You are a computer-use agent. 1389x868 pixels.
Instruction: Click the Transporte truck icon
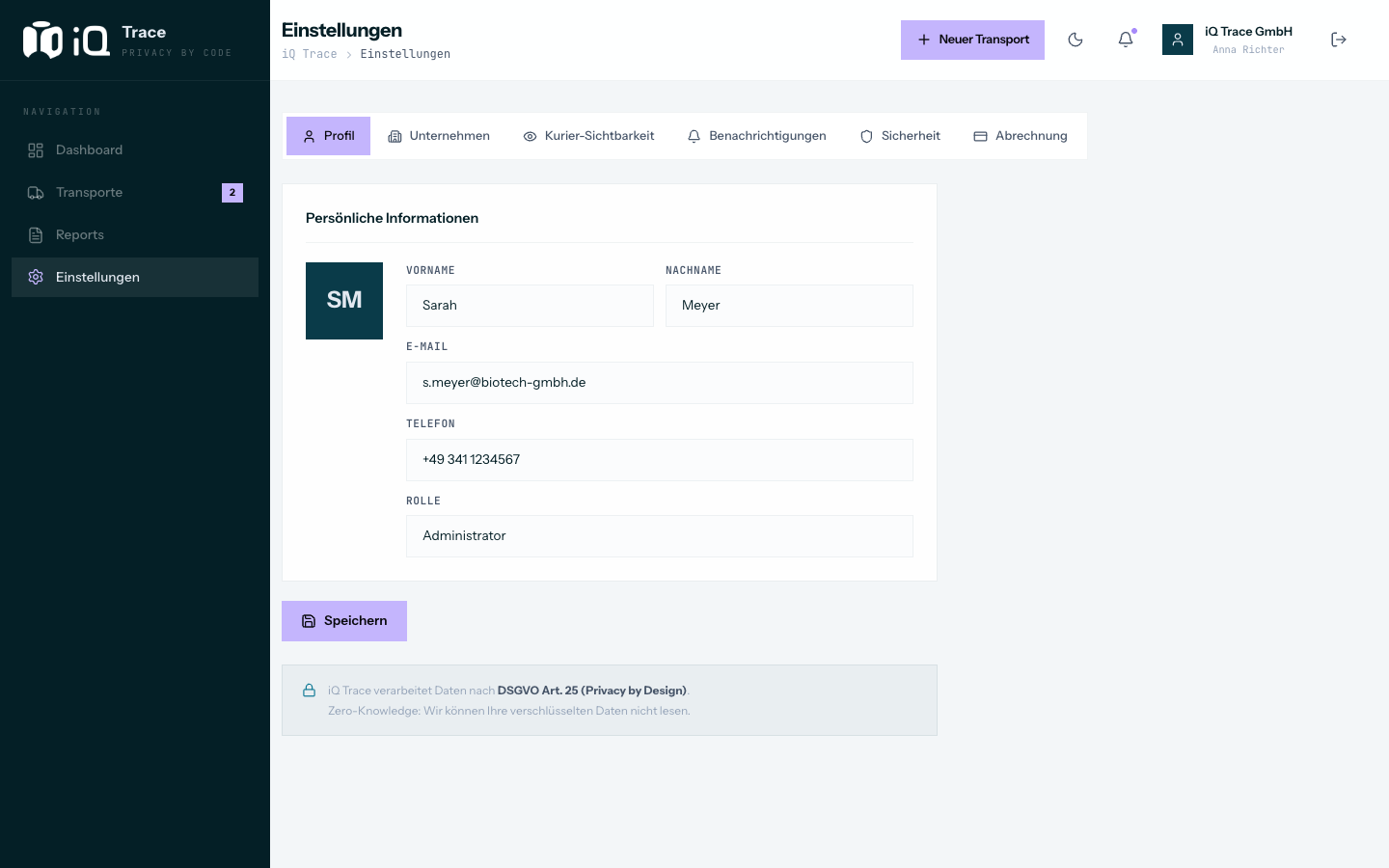click(36, 193)
